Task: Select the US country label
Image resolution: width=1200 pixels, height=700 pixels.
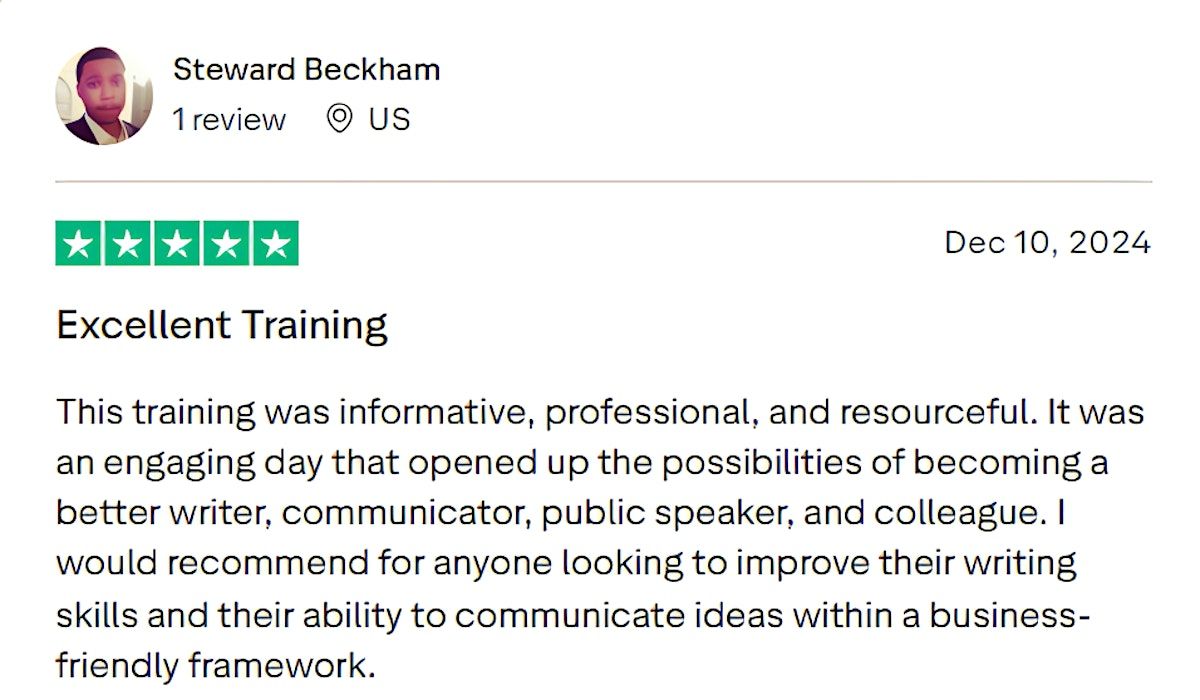Action: (389, 120)
